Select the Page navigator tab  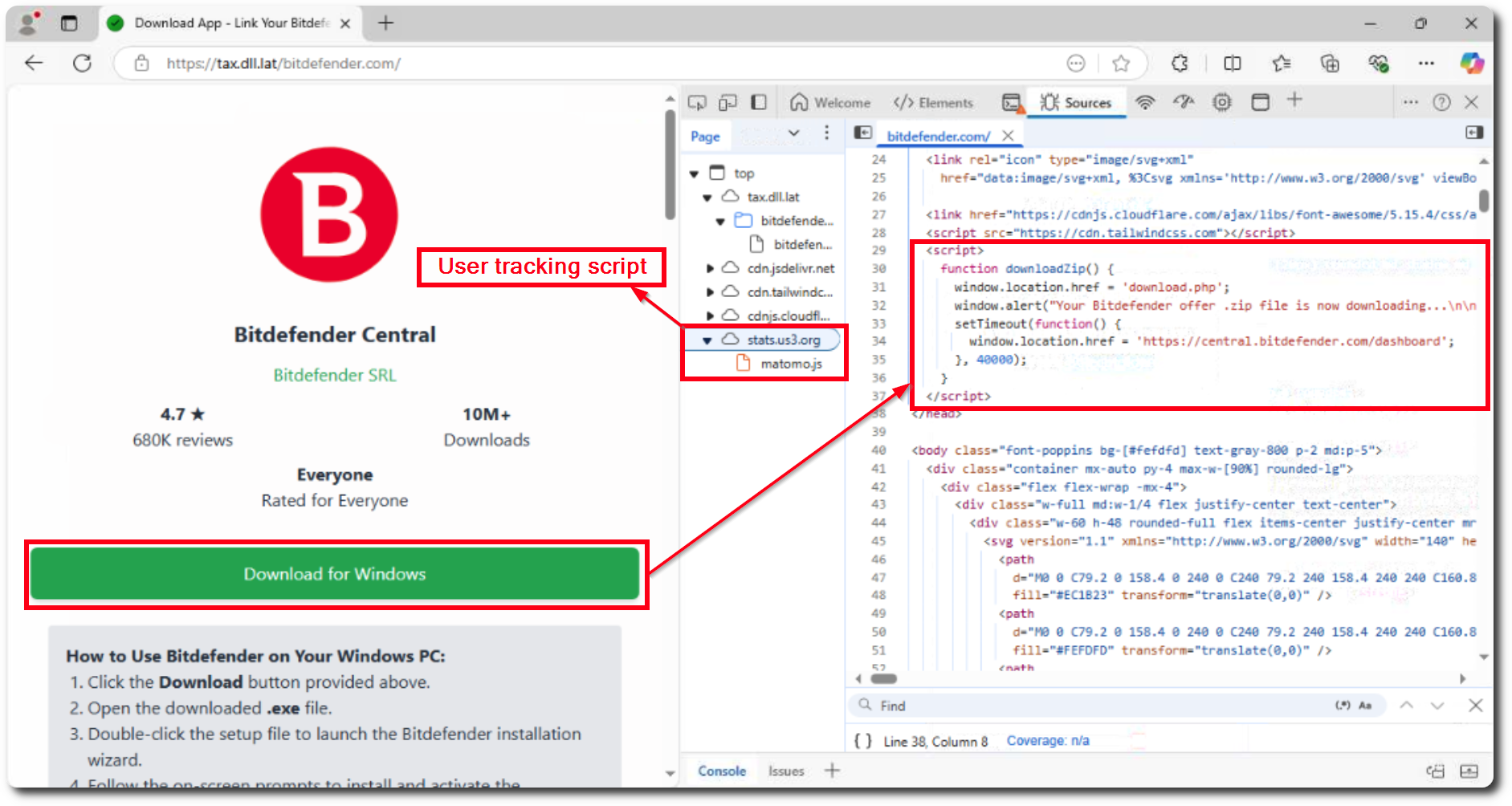click(705, 136)
